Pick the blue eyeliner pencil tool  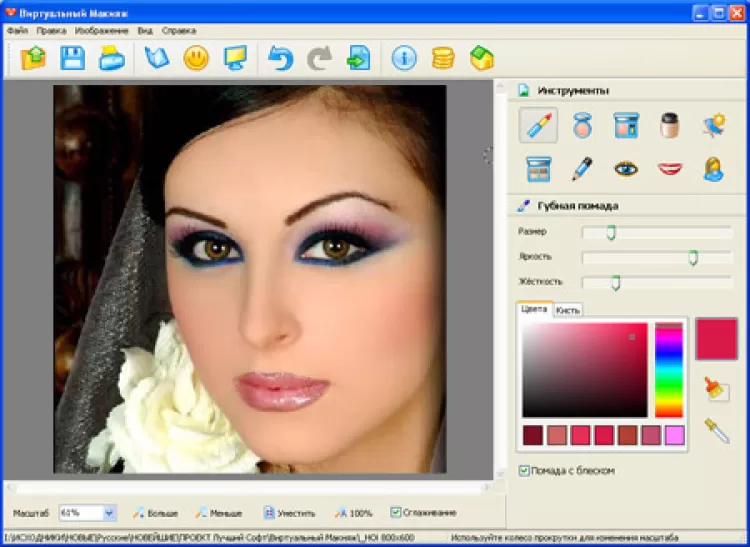tap(582, 168)
